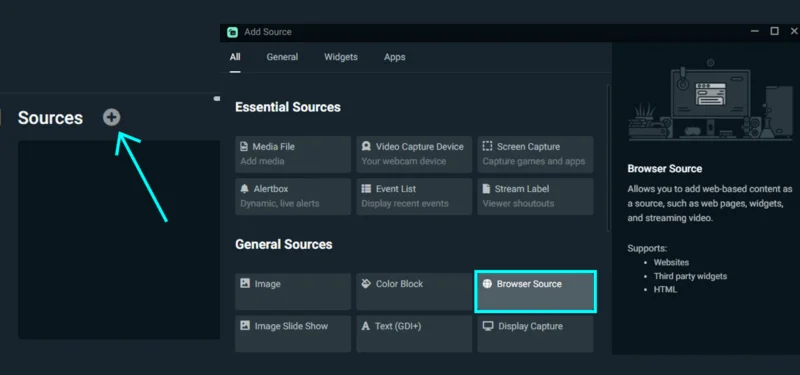Select the Browser Source option
Viewport: 800px width, 375px height.
coord(535,291)
